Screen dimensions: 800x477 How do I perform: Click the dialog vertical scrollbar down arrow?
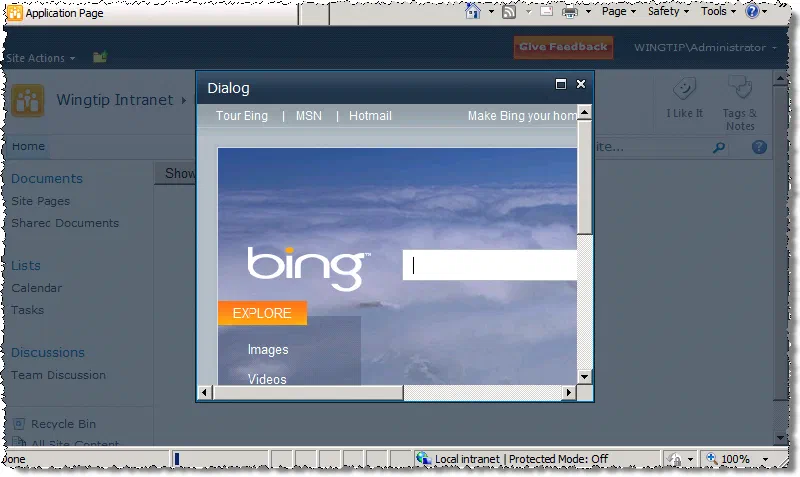(x=584, y=377)
